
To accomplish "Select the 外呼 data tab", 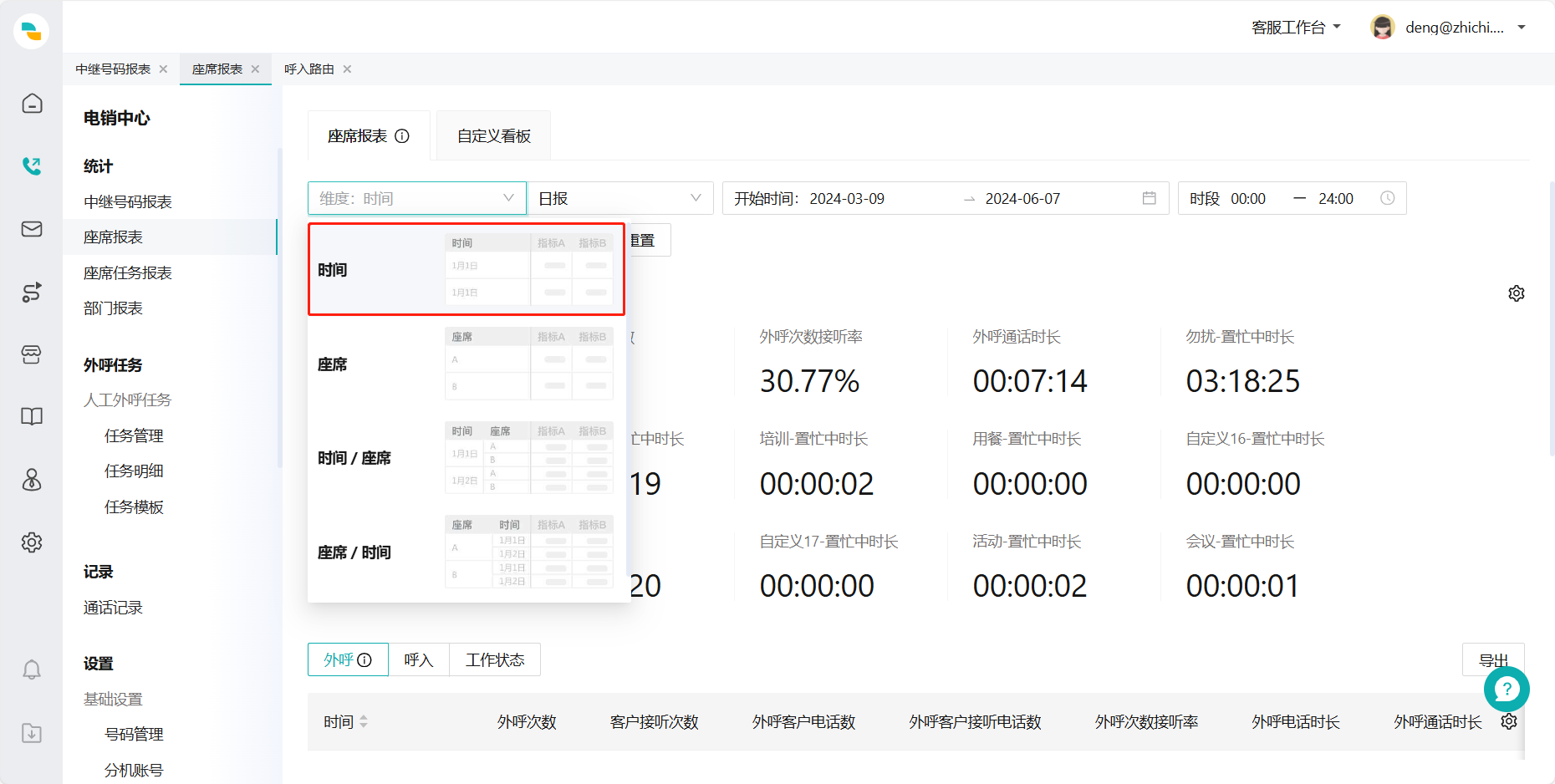I will tap(348, 659).
